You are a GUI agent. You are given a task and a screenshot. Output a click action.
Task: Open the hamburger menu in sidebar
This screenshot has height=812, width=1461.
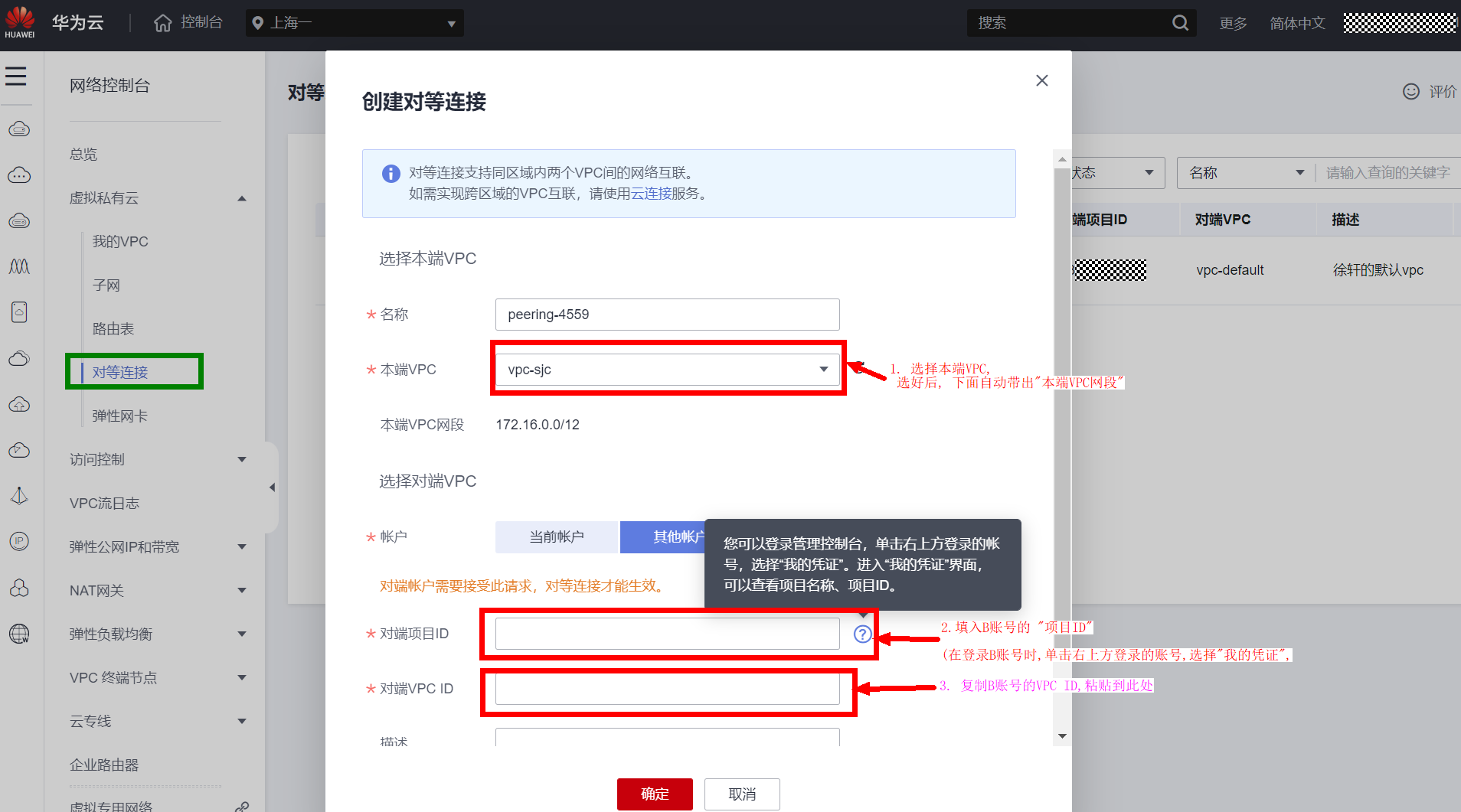(x=16, y=76)
